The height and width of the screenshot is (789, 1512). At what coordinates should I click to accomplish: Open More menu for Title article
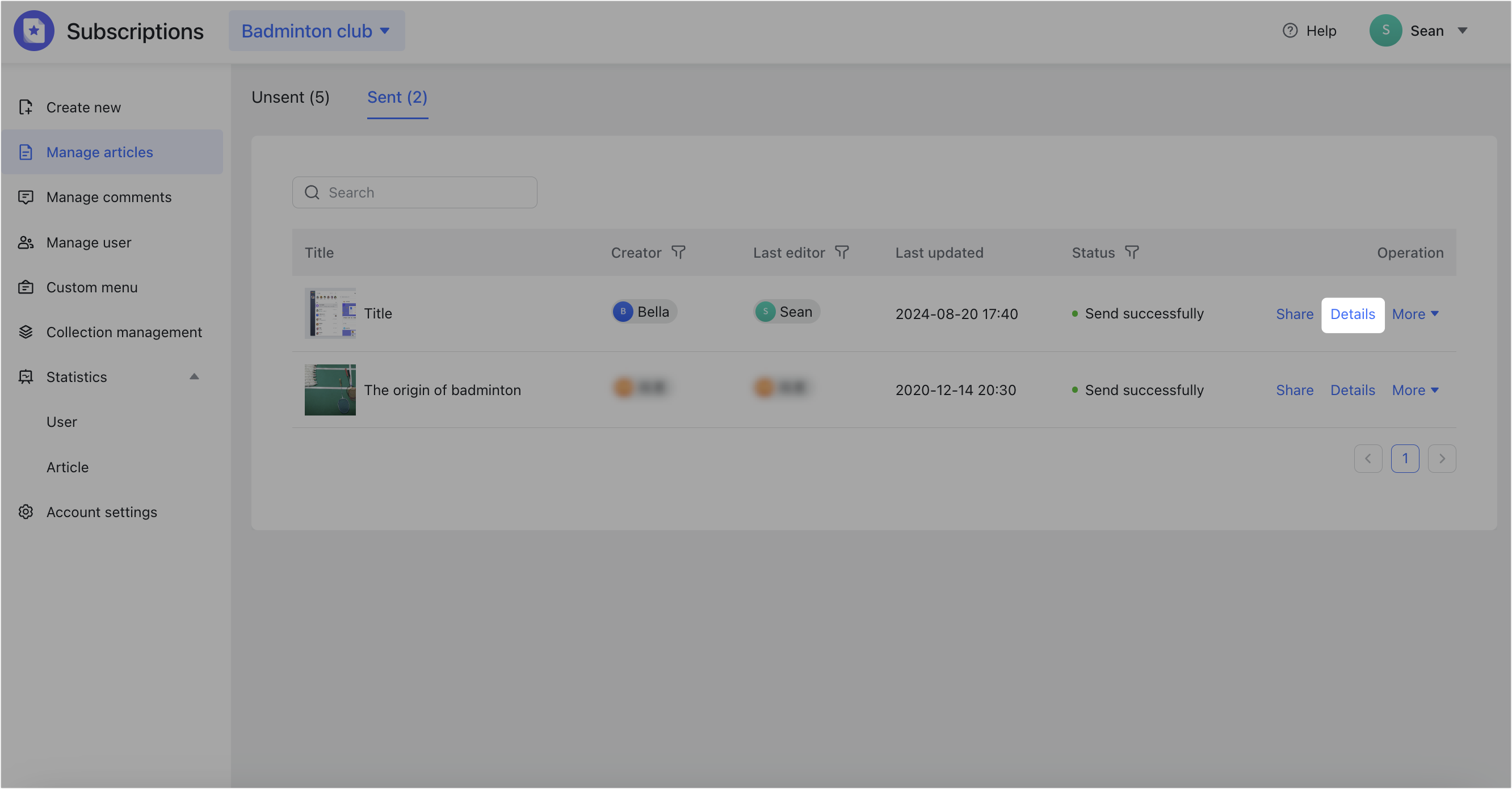1414,314
